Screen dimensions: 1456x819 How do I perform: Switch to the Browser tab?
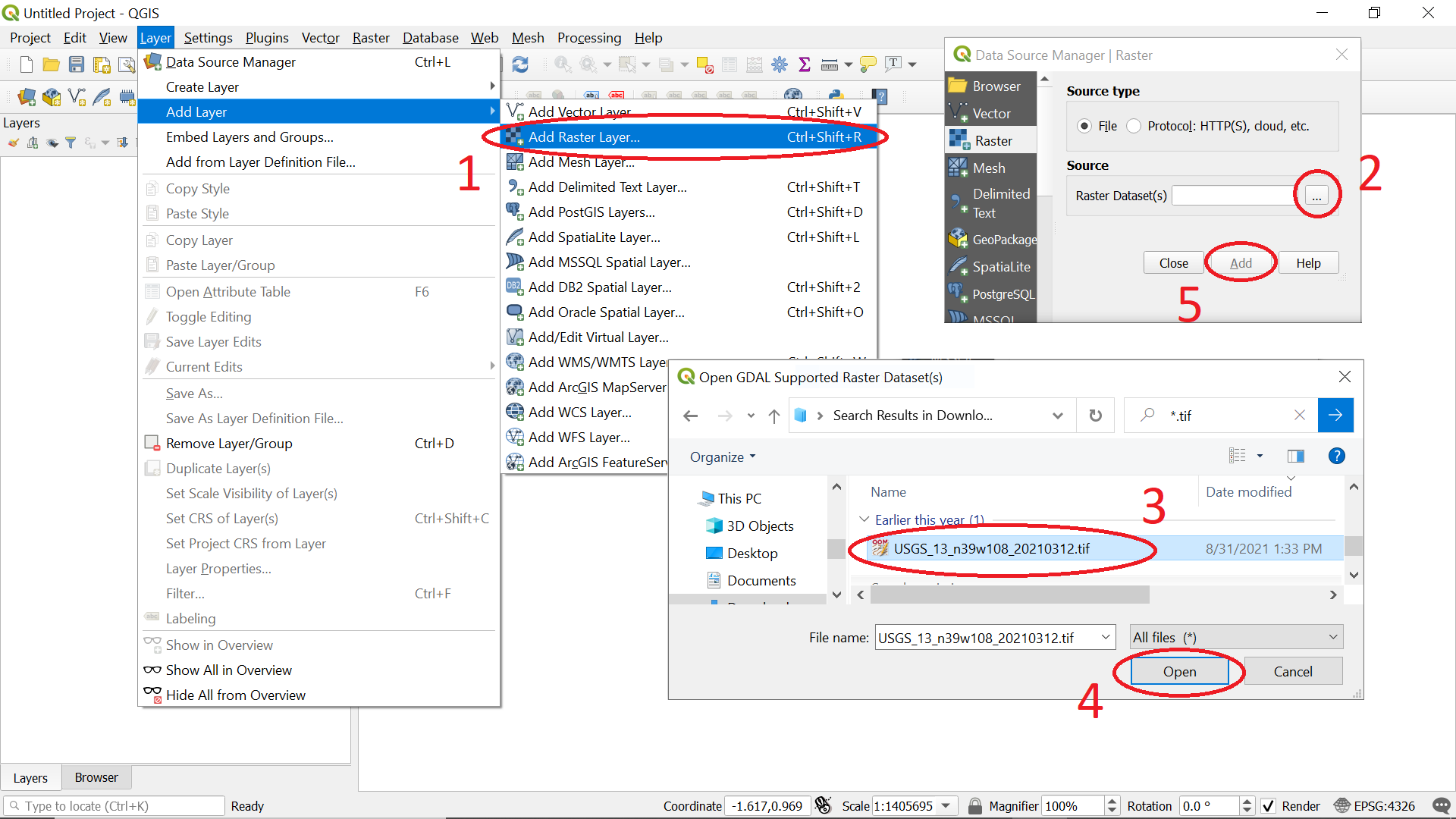tap(96, 777)
